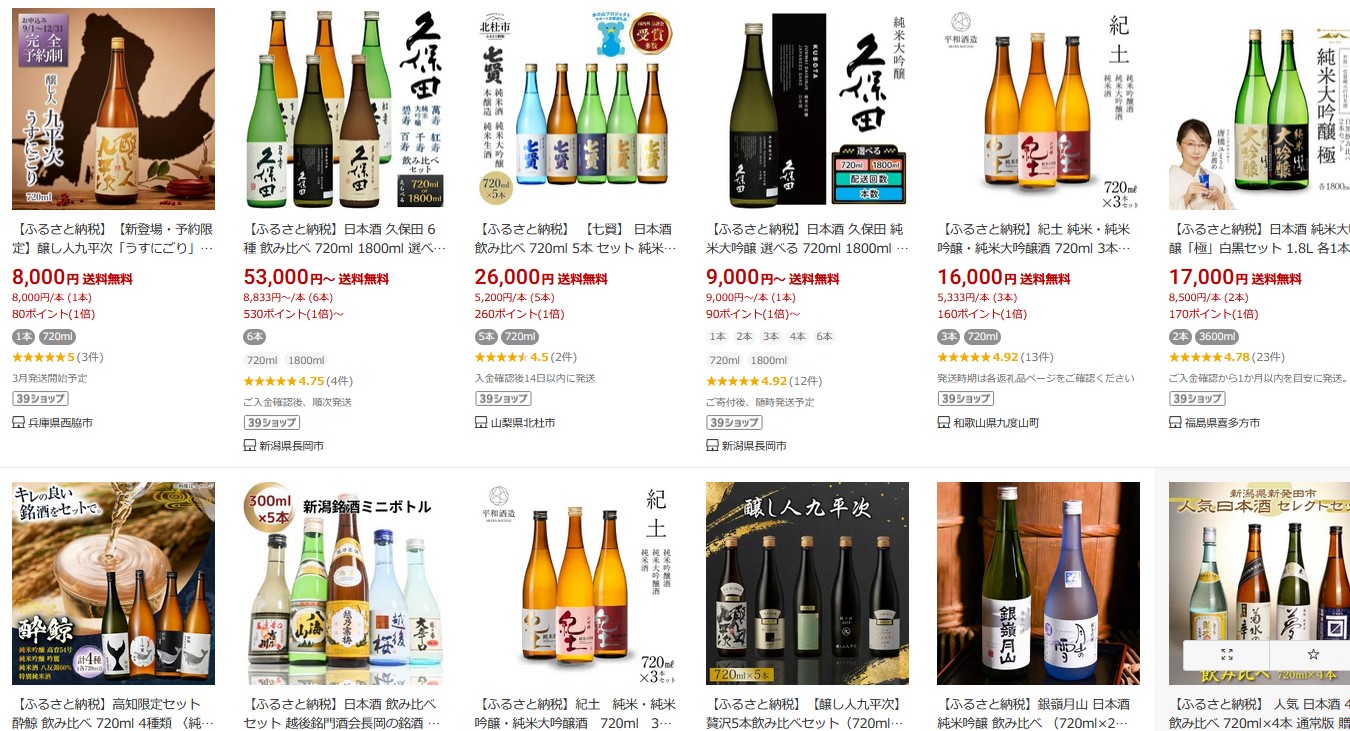Click the shop icon beside 和歌山県九度山町
This screenshot has width=1350, height=731.
click(x=944, y=422)
